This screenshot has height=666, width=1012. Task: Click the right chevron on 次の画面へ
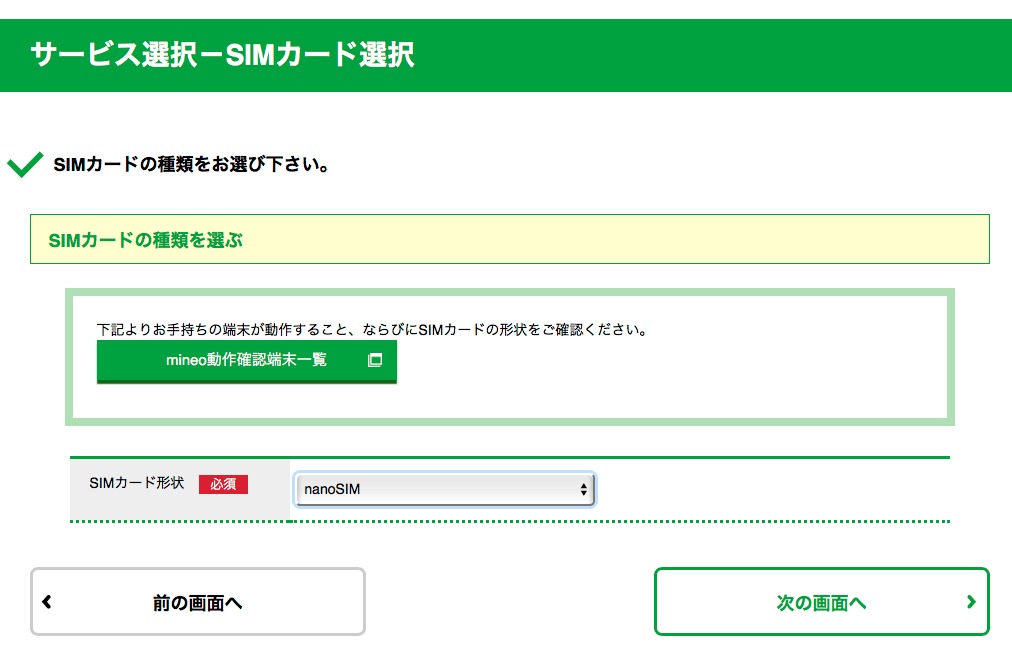coord(971,601)
